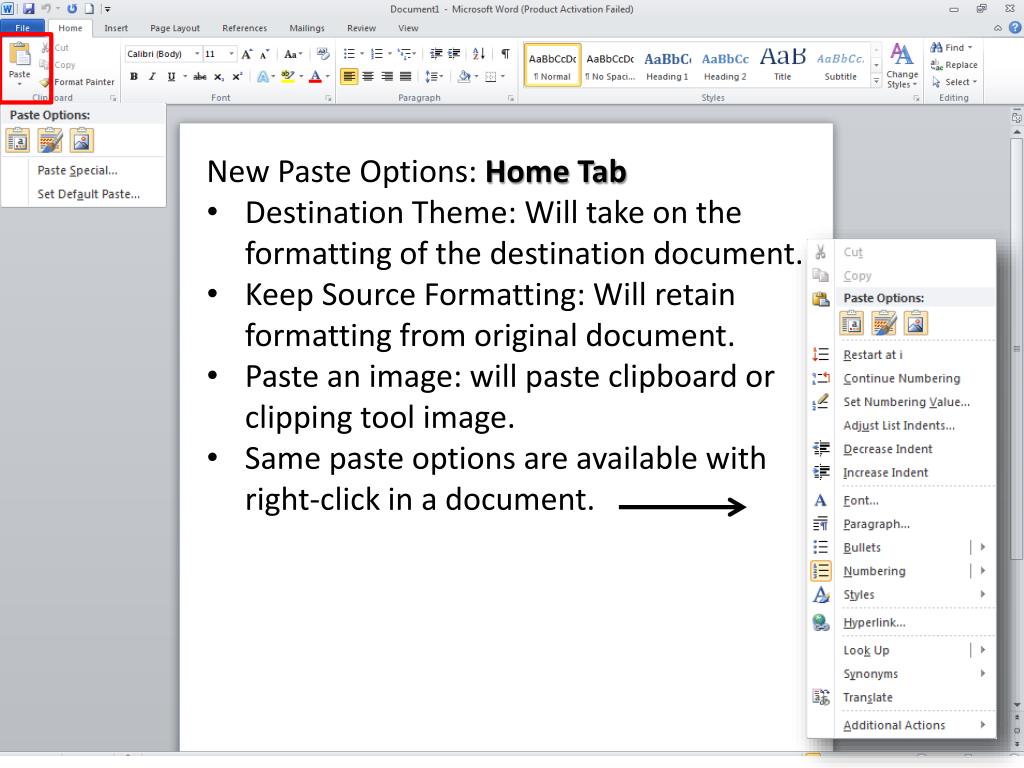Select first paste option icon in context menu
The image size is (1024, 768).
tap(852, 323)
